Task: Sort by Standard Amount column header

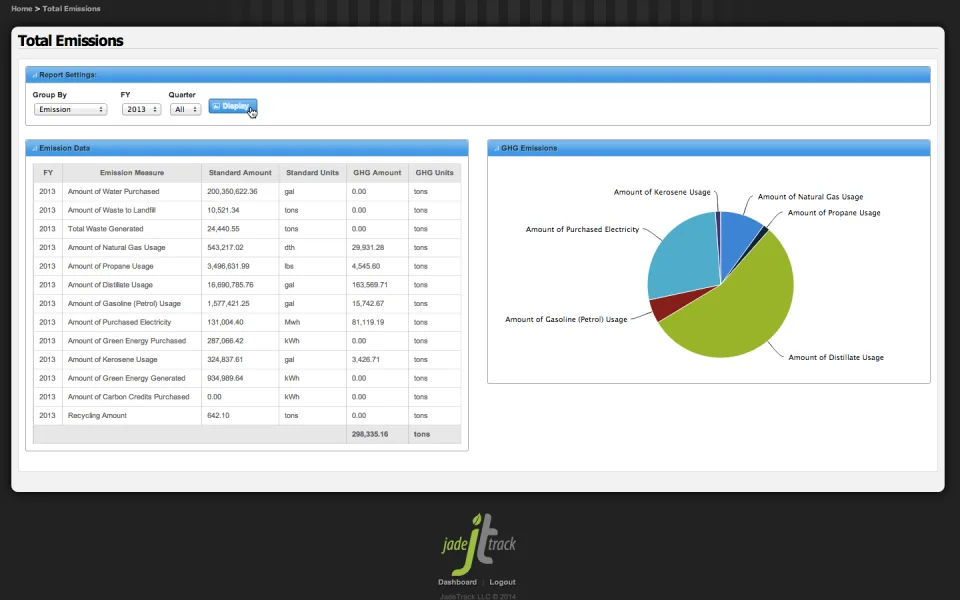Action: (240, 173)
